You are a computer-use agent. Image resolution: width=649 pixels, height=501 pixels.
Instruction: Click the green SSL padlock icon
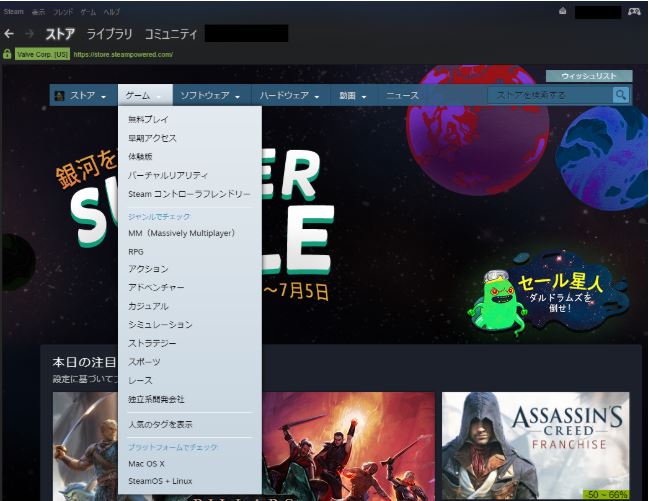click(7, 54)
